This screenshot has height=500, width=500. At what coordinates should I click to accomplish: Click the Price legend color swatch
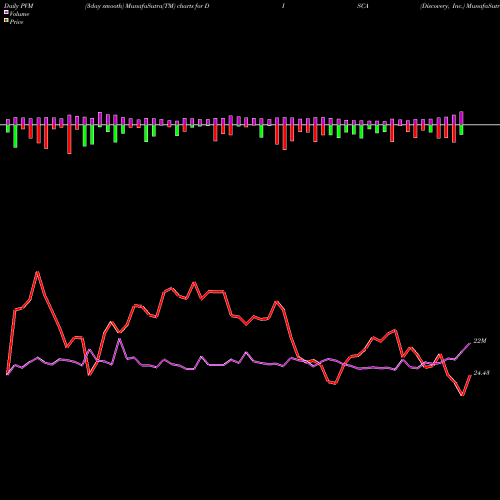pos(6,21)
